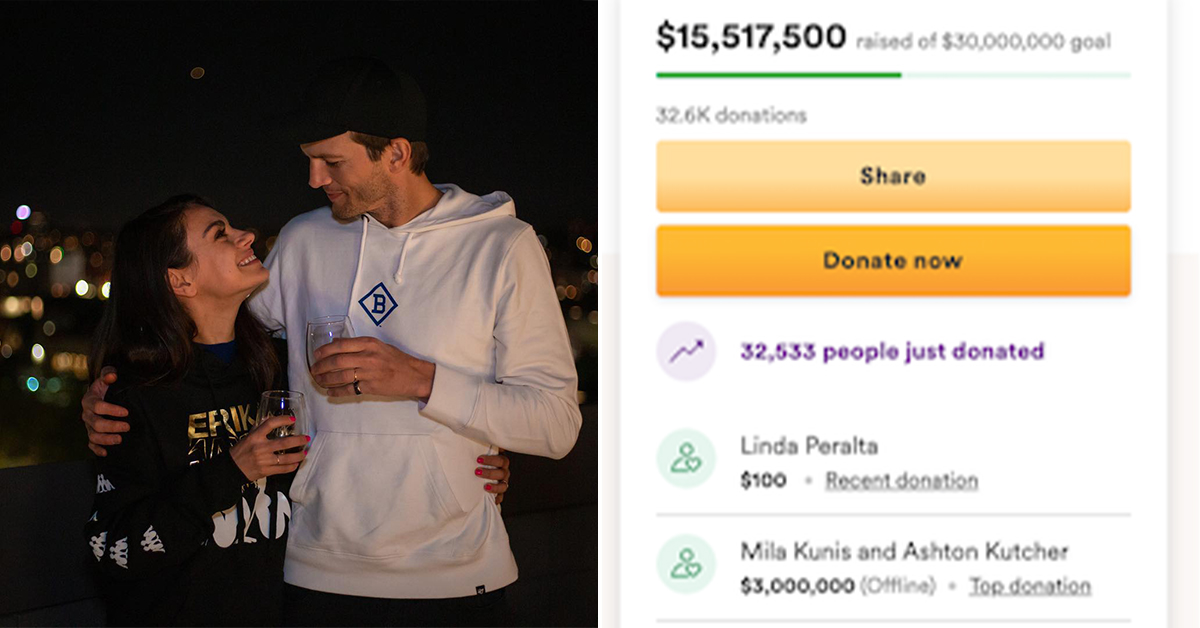Click the Linda Peralta donor name
This screenshot has height=628, width=1200.
(809, 445)
